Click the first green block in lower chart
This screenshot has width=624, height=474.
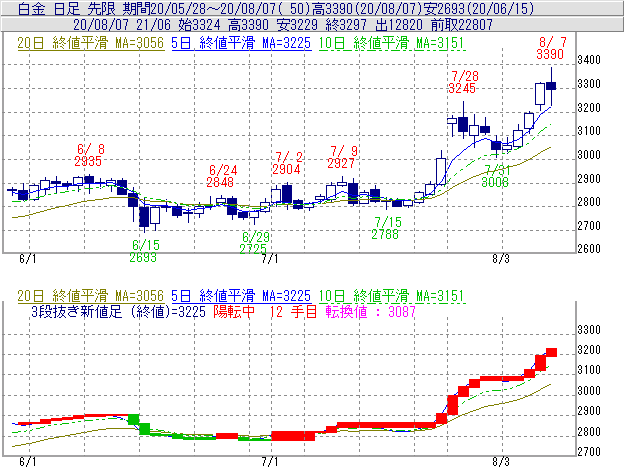[133, 419]
